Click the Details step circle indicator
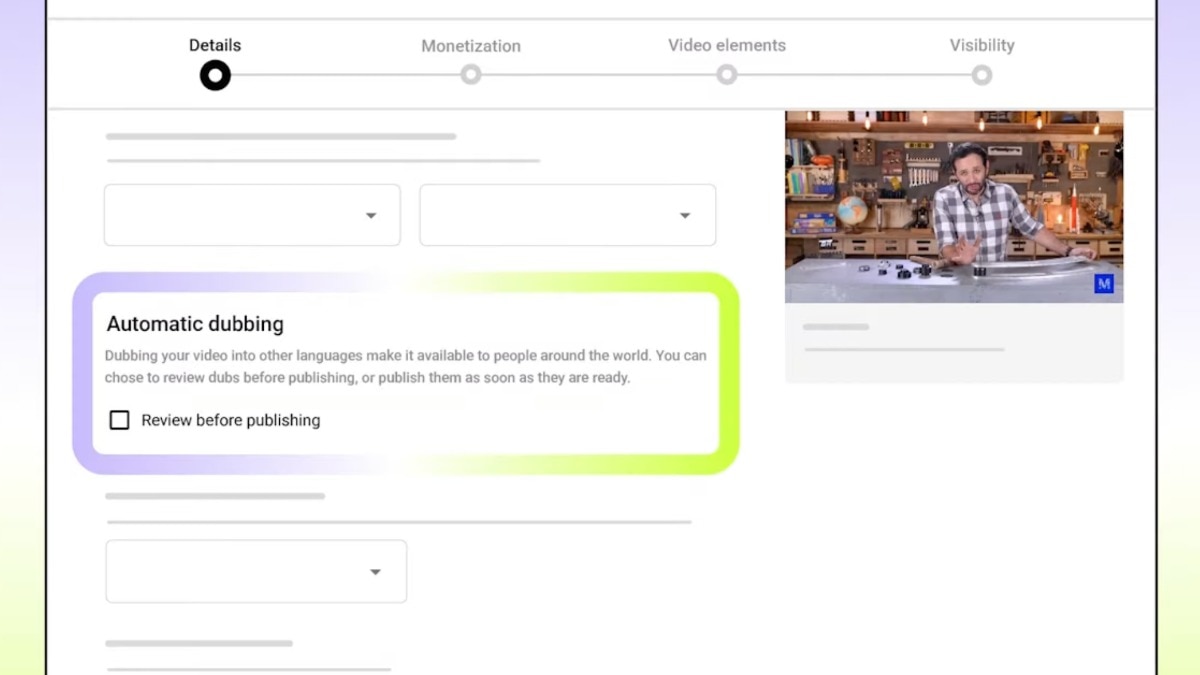The width and height of the screenshot is (1200, 675). [x=215, y=75]
